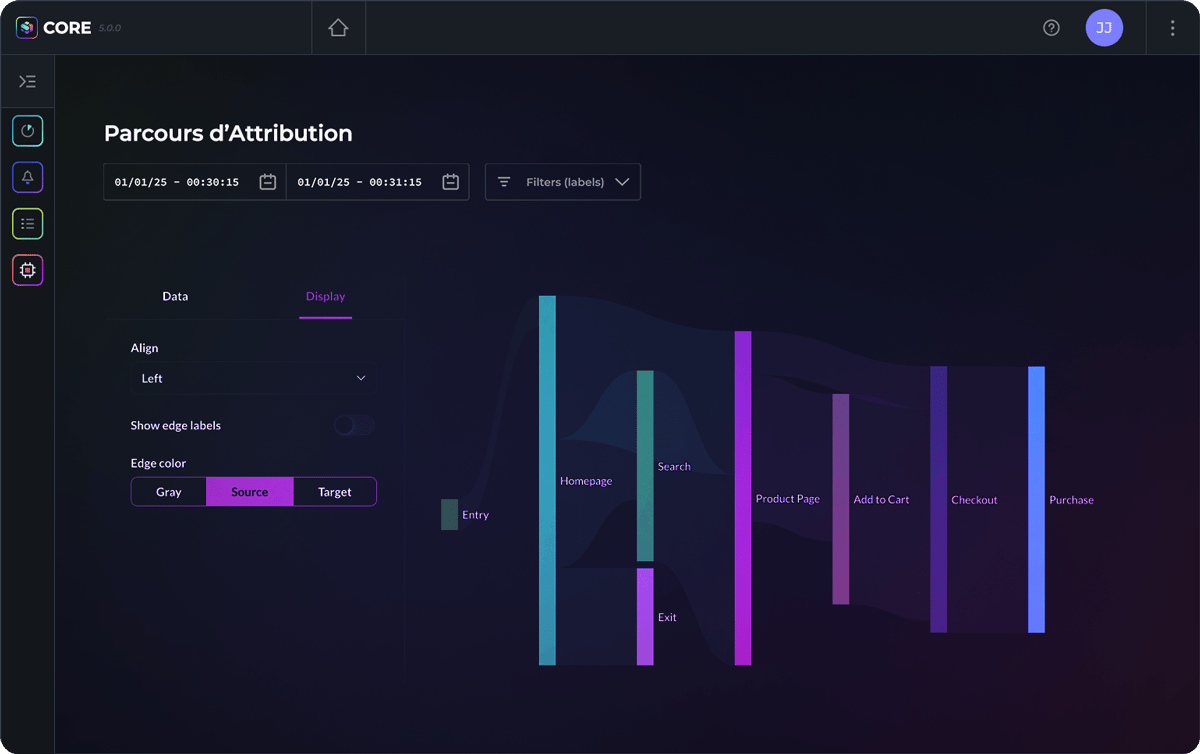The image size is (1200, 754).
Task: Select the Source edge color option
Action: (x=250, y=492)
